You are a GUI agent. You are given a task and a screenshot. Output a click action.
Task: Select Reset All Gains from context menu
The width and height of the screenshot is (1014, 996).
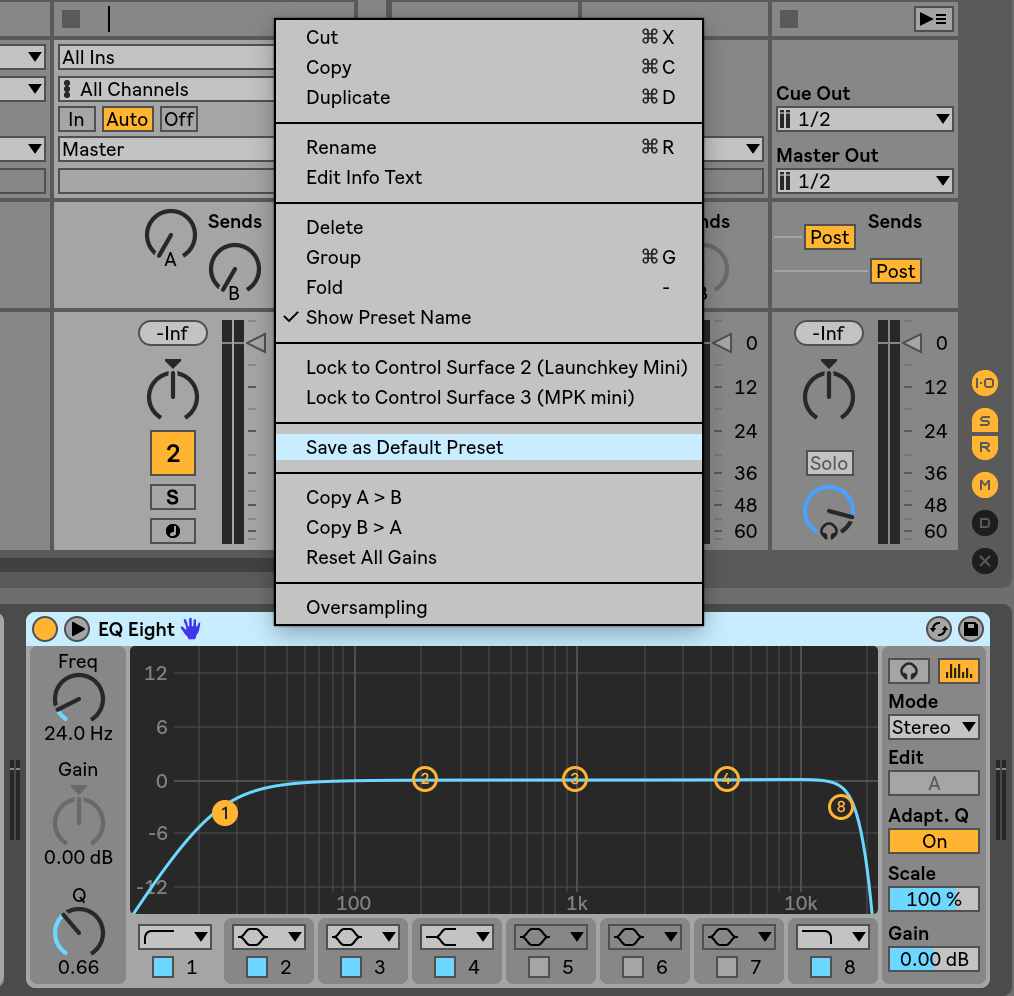coord(371,557)
